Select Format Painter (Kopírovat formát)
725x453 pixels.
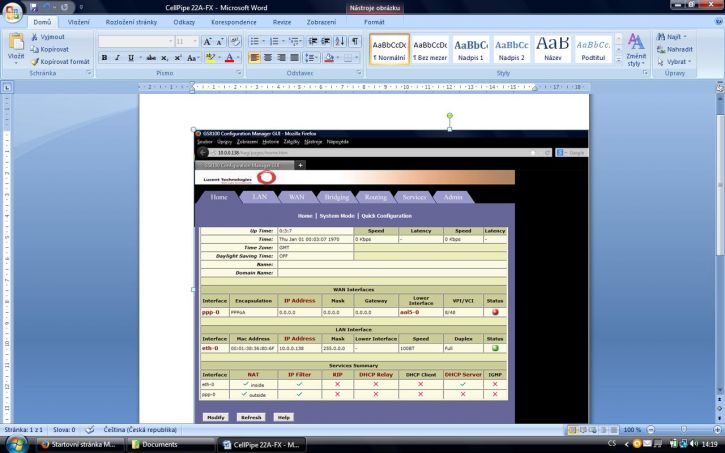click(60, 61)
